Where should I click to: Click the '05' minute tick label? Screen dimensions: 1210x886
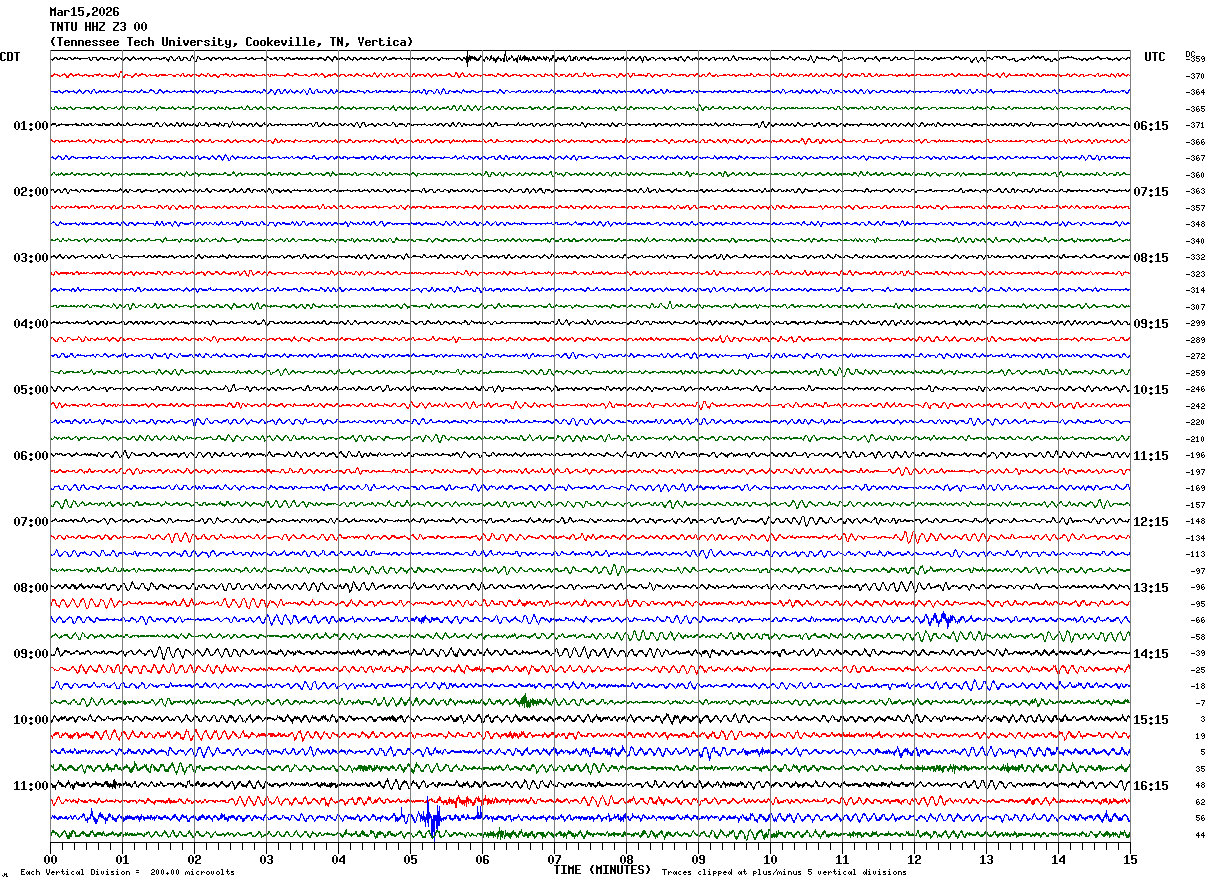point(410,859)
